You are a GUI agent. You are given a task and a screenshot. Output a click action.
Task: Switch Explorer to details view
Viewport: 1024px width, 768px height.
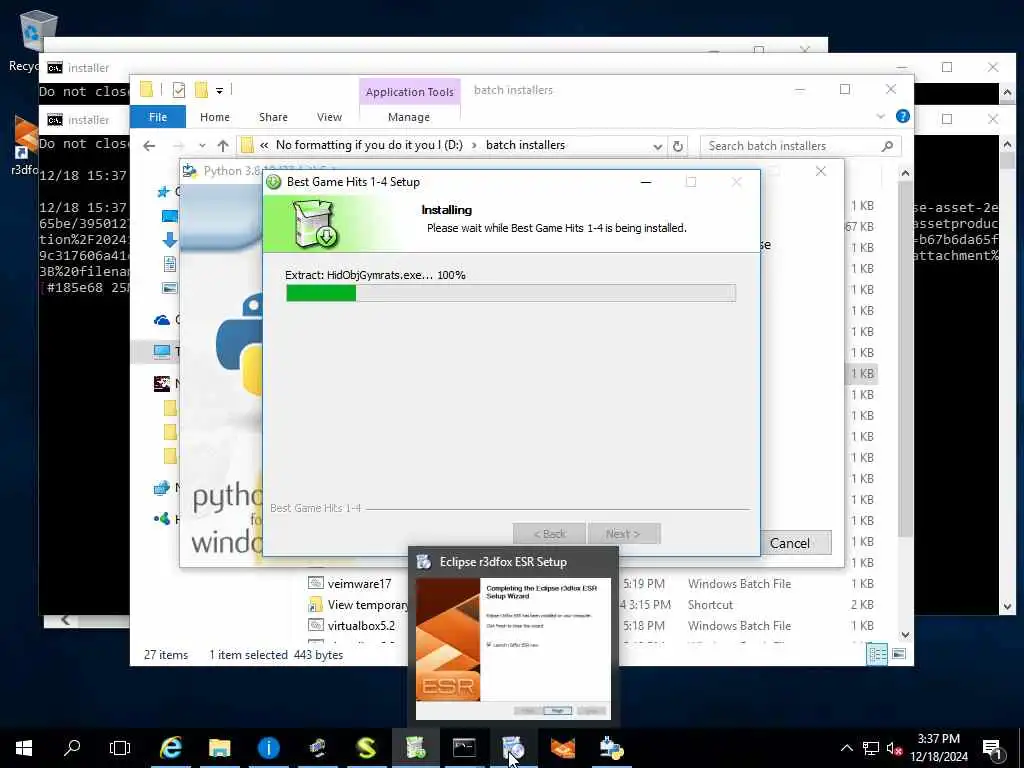coord(877,654)
